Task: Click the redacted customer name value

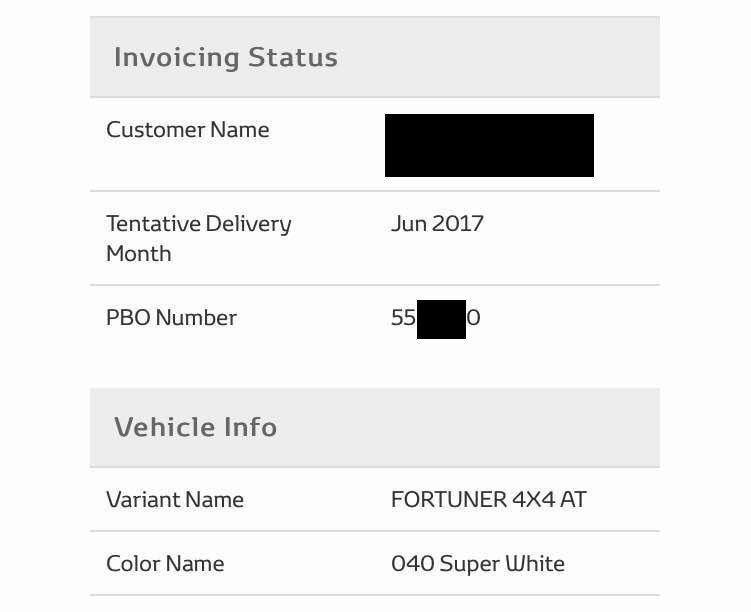Action: (489, 146)
